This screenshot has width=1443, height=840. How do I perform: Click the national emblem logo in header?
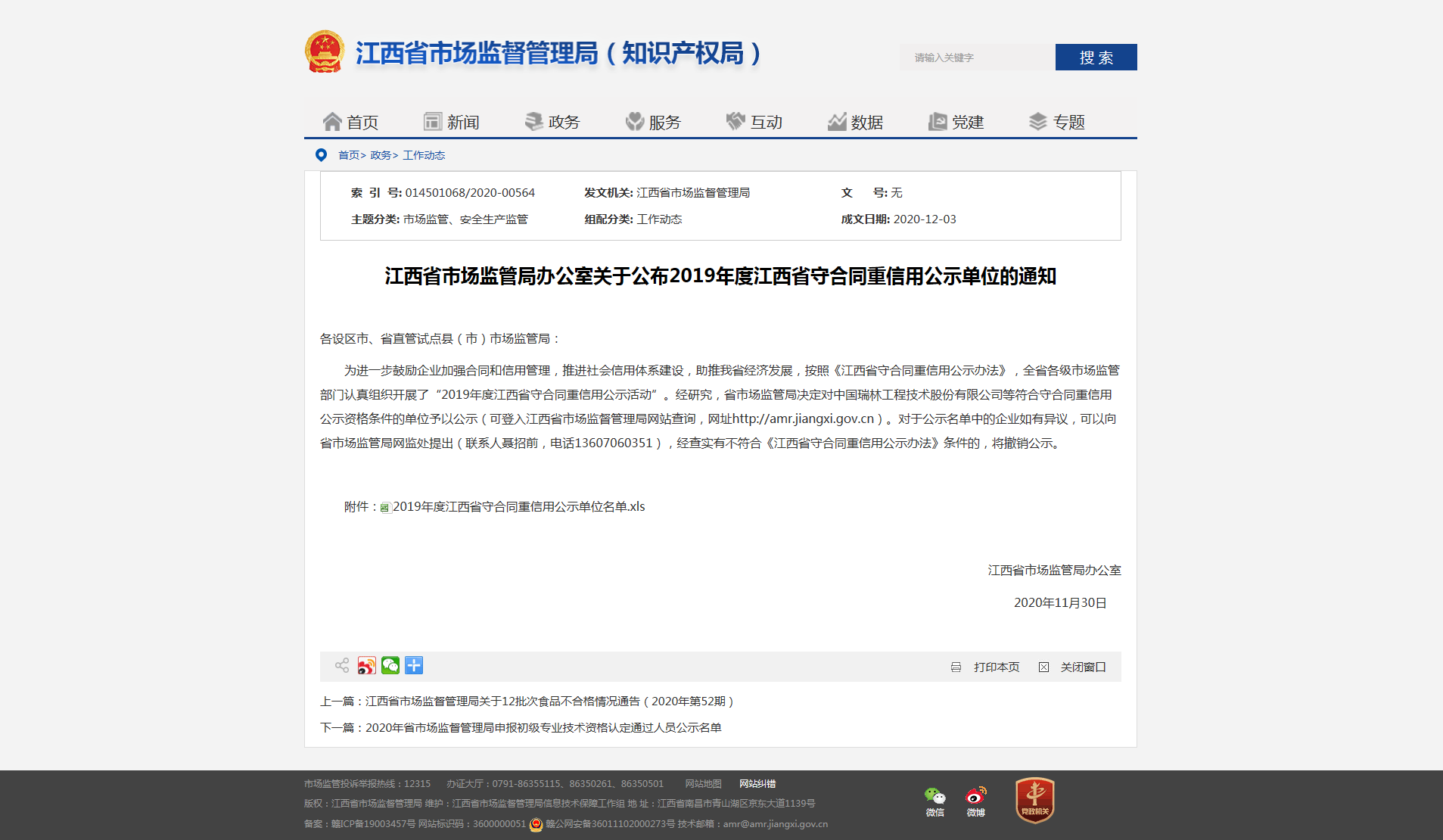(325, 52)
